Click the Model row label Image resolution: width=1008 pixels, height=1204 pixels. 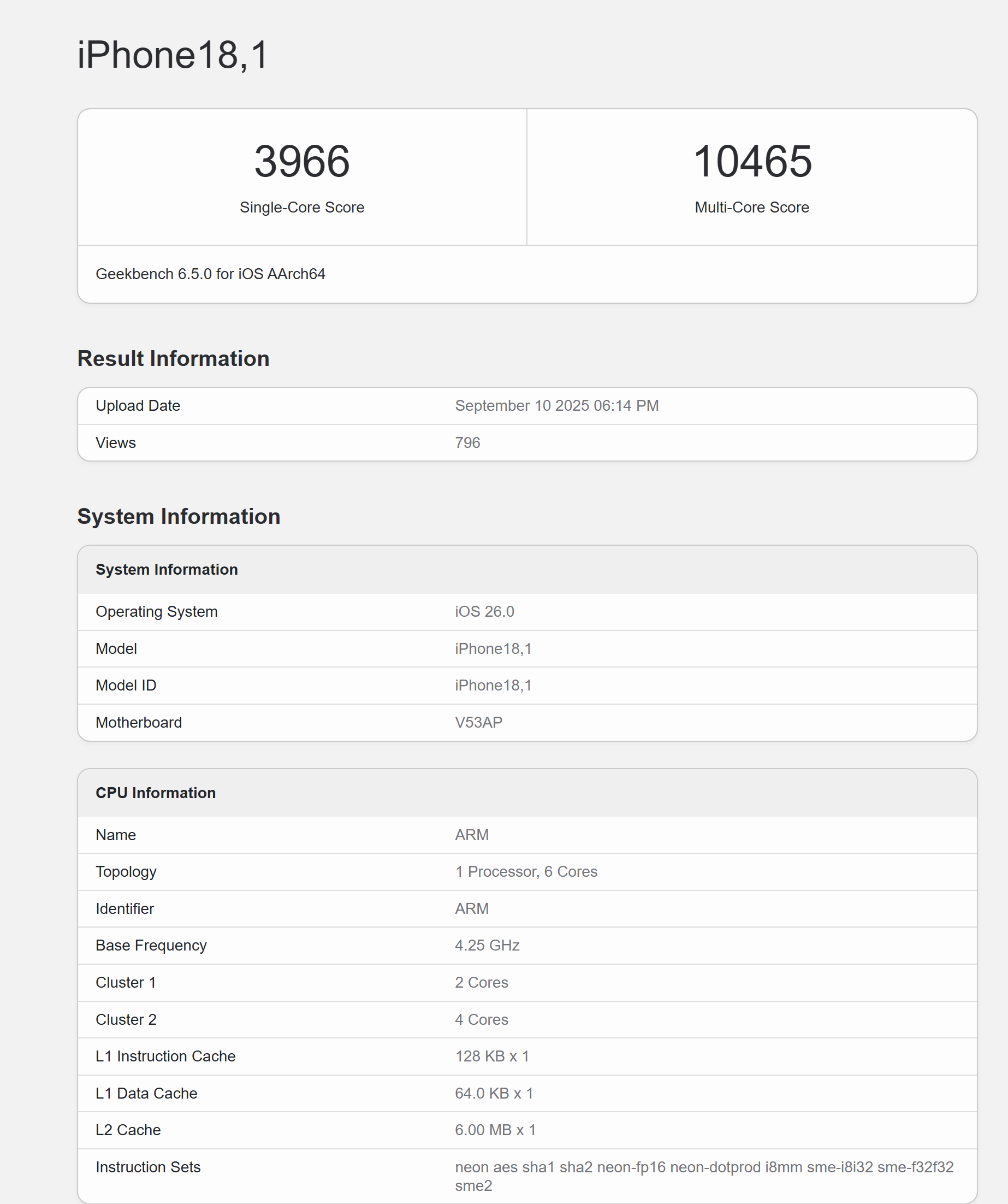tap(116, 648)
